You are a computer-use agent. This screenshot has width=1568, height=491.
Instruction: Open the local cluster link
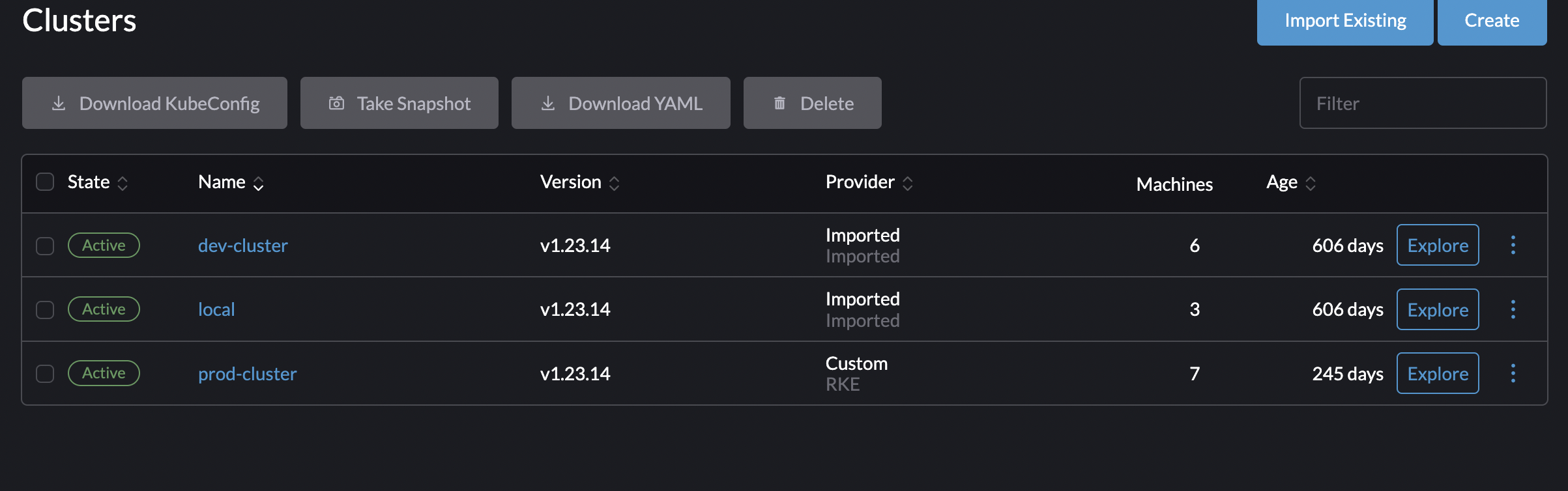[216, 309]
